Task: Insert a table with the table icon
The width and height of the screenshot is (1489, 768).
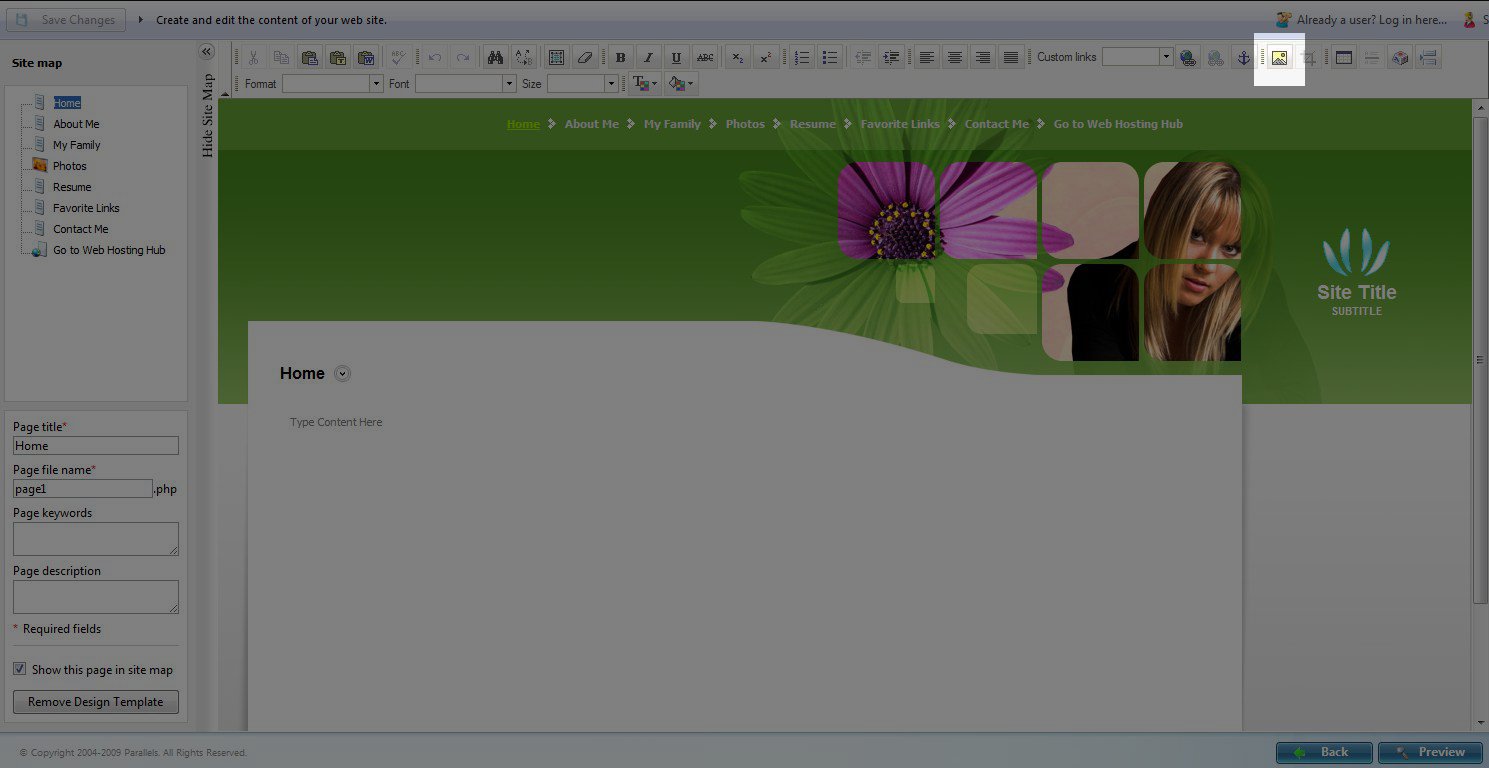Action: pos(1344,58)
